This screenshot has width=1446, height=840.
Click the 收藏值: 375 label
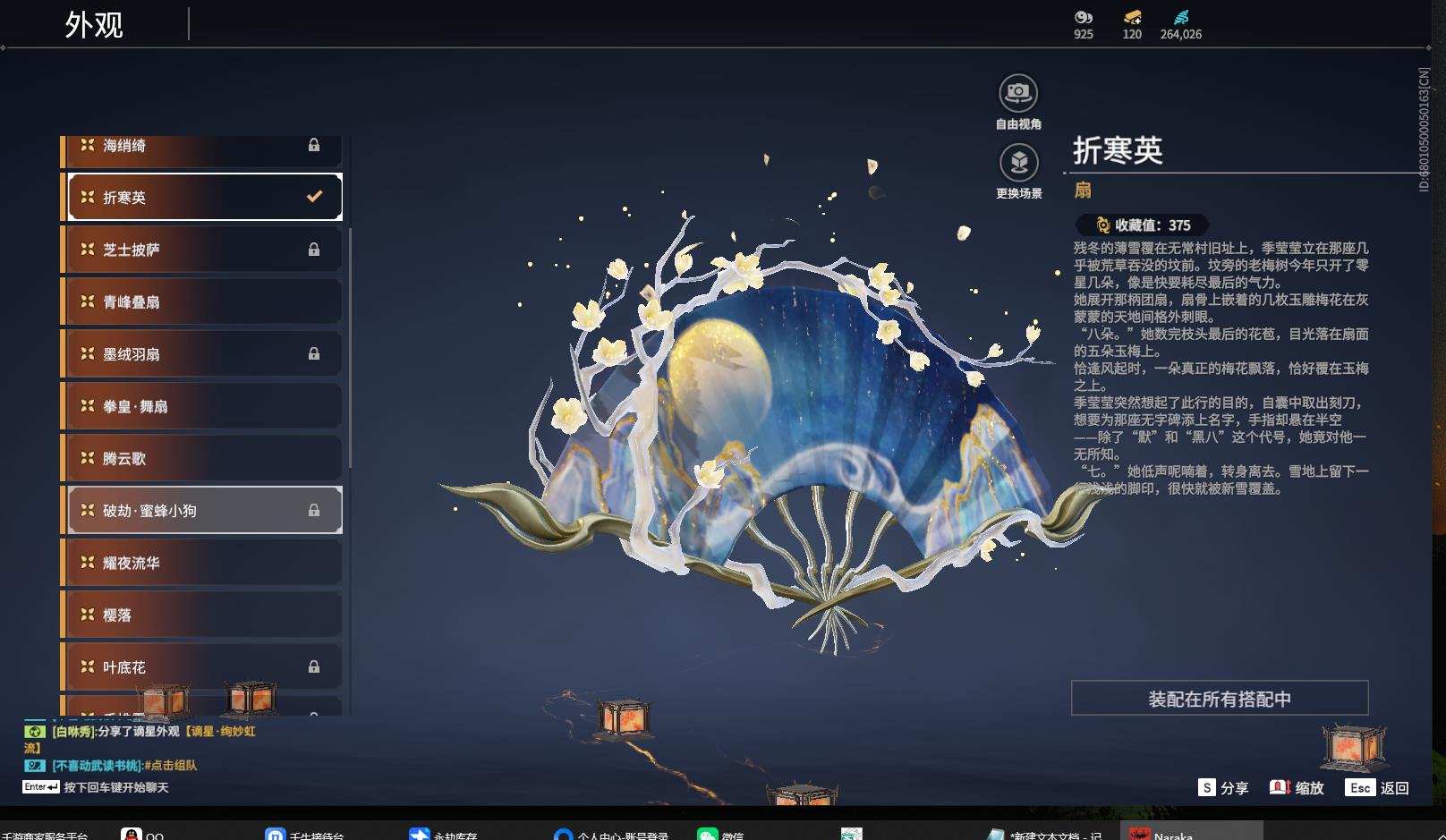coord(1153,225)
